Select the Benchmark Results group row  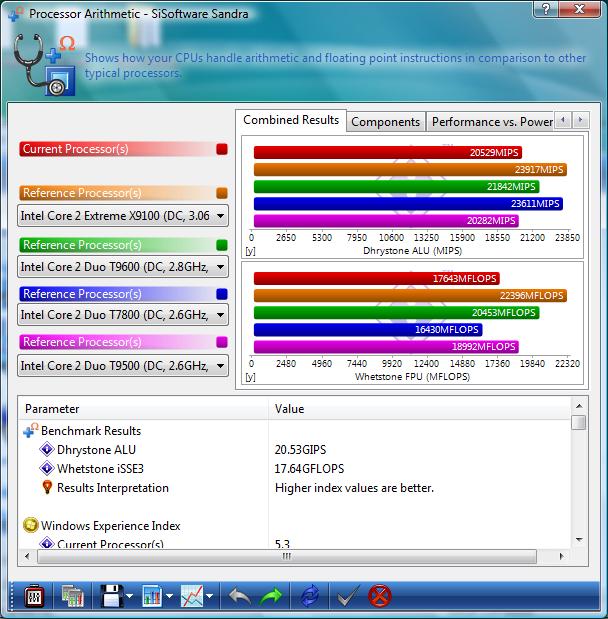(294, 430)
